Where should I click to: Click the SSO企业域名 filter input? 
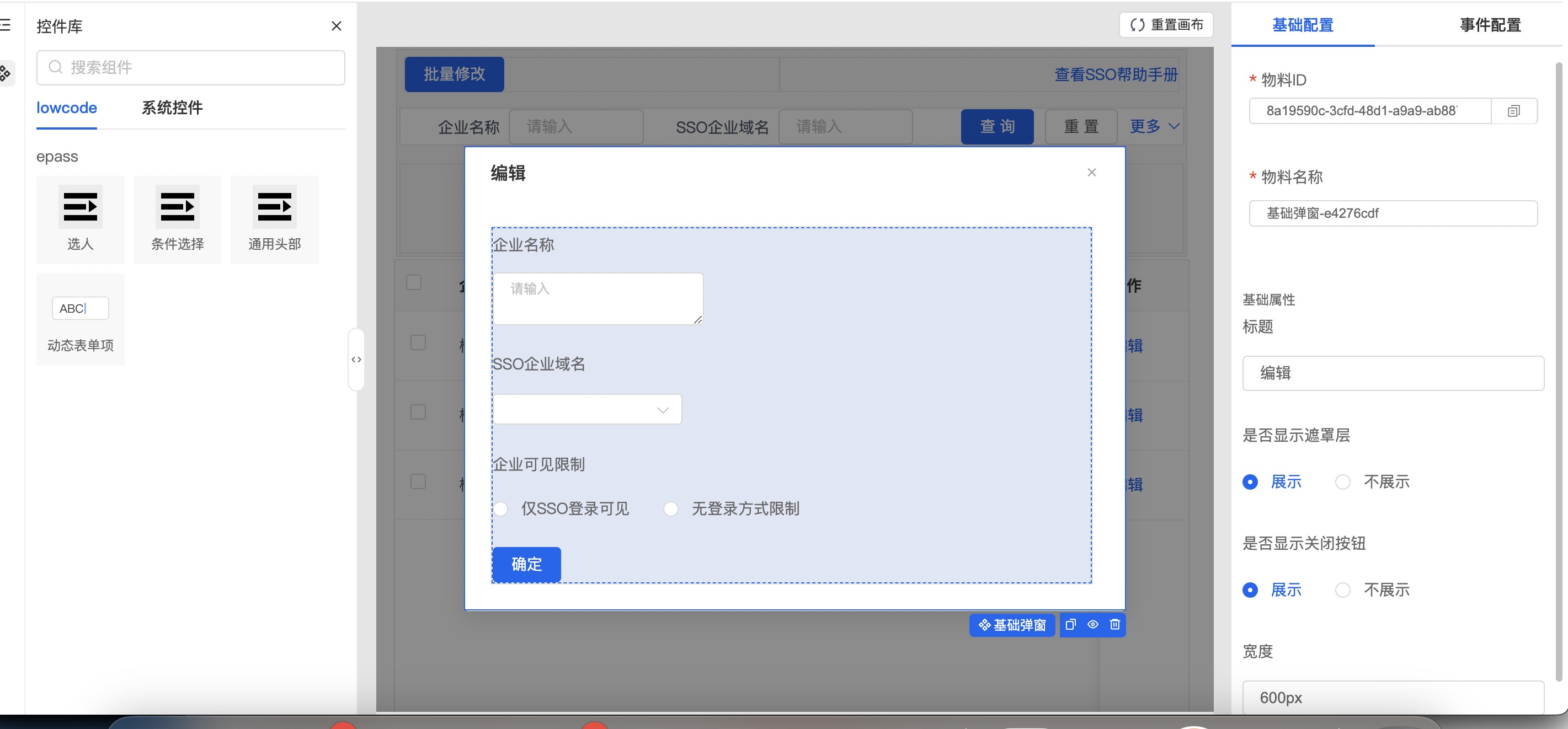[x=845, y=127]
